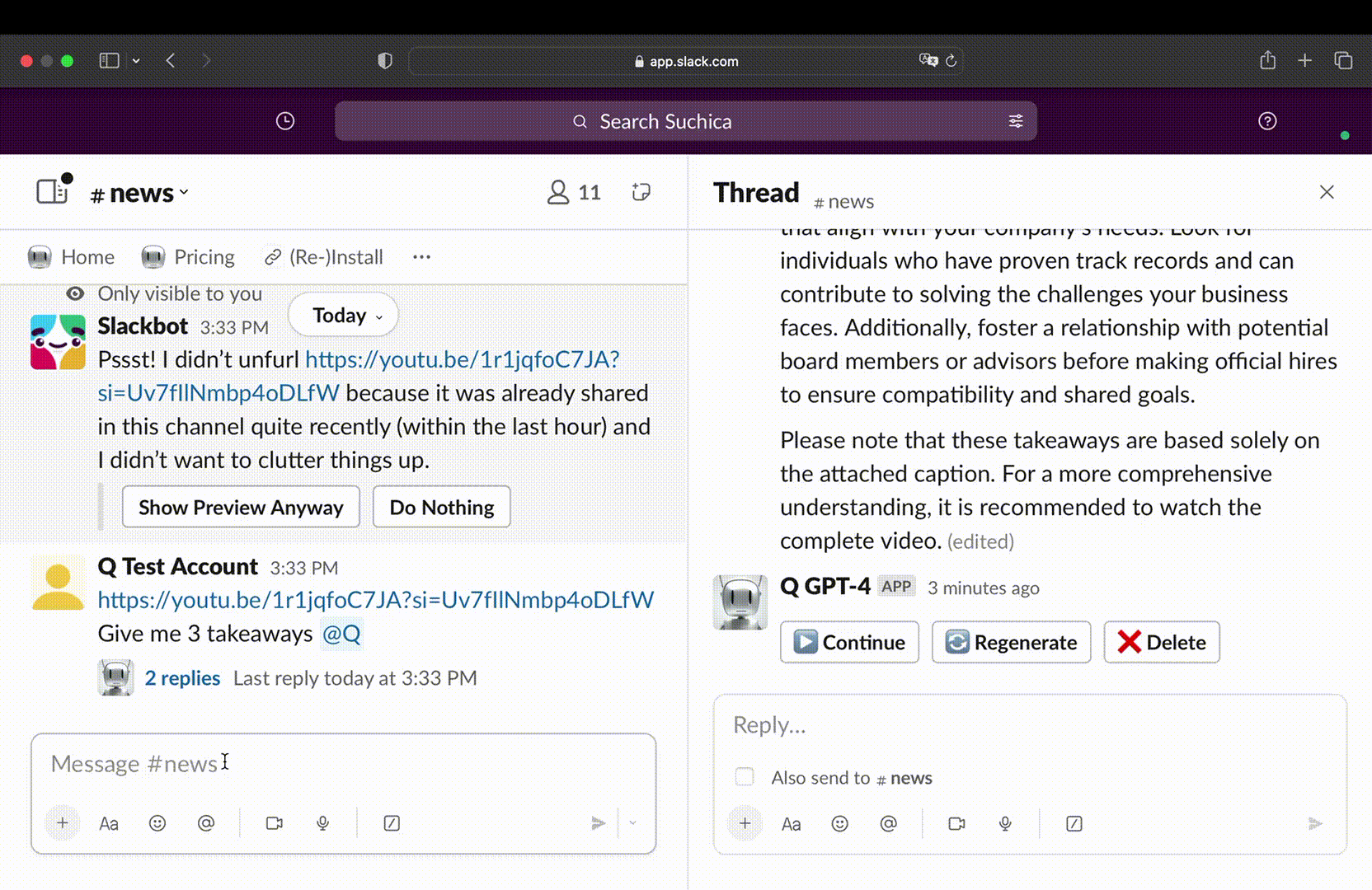Mention someone using the @ icon
The width and height of the screenshot is (1372, 890).
pyautogui.click(x=206, y=822)
